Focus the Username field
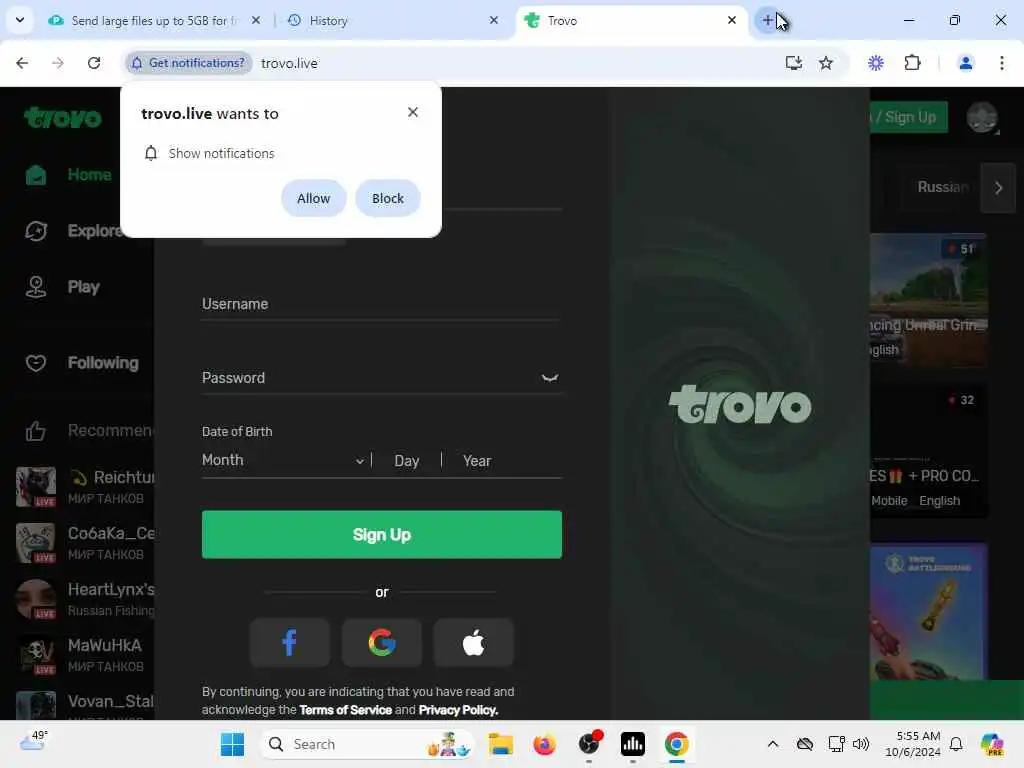 (382, 304)
